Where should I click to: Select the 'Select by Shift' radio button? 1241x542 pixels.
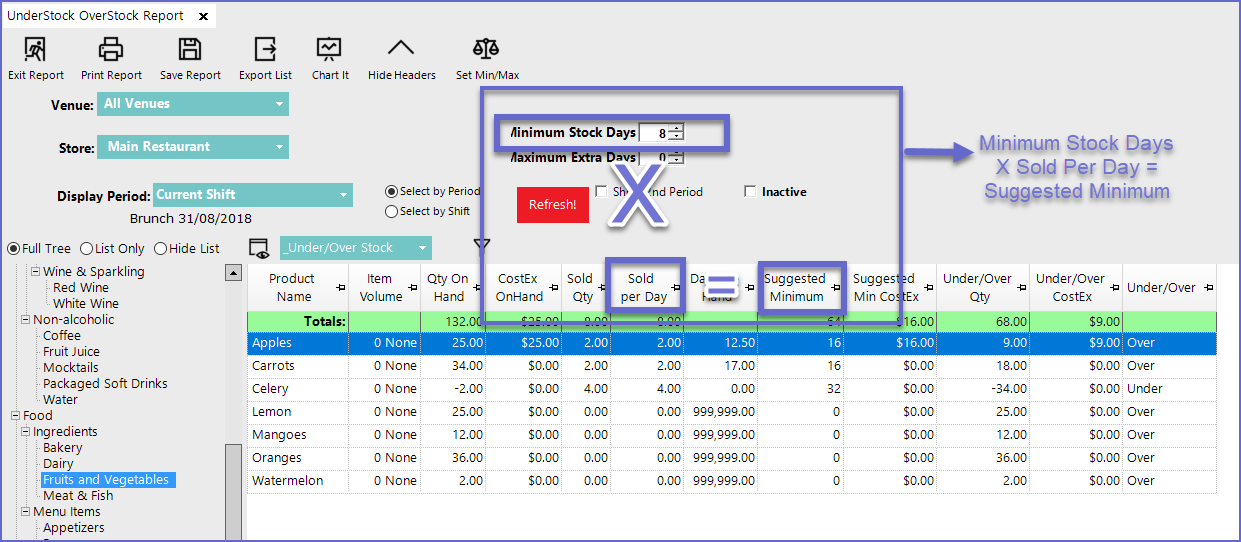coord(392,211)
